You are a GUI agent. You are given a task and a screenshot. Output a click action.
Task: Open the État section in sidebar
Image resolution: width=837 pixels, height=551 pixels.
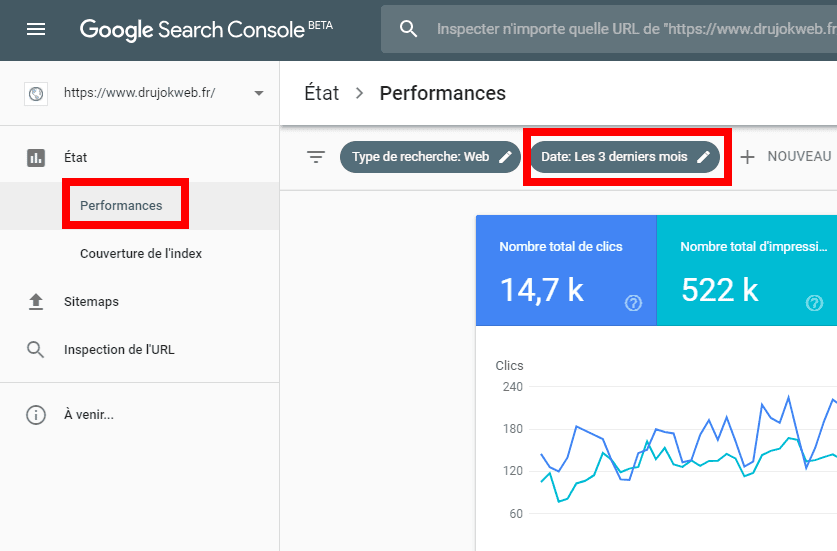coord(75,158)
